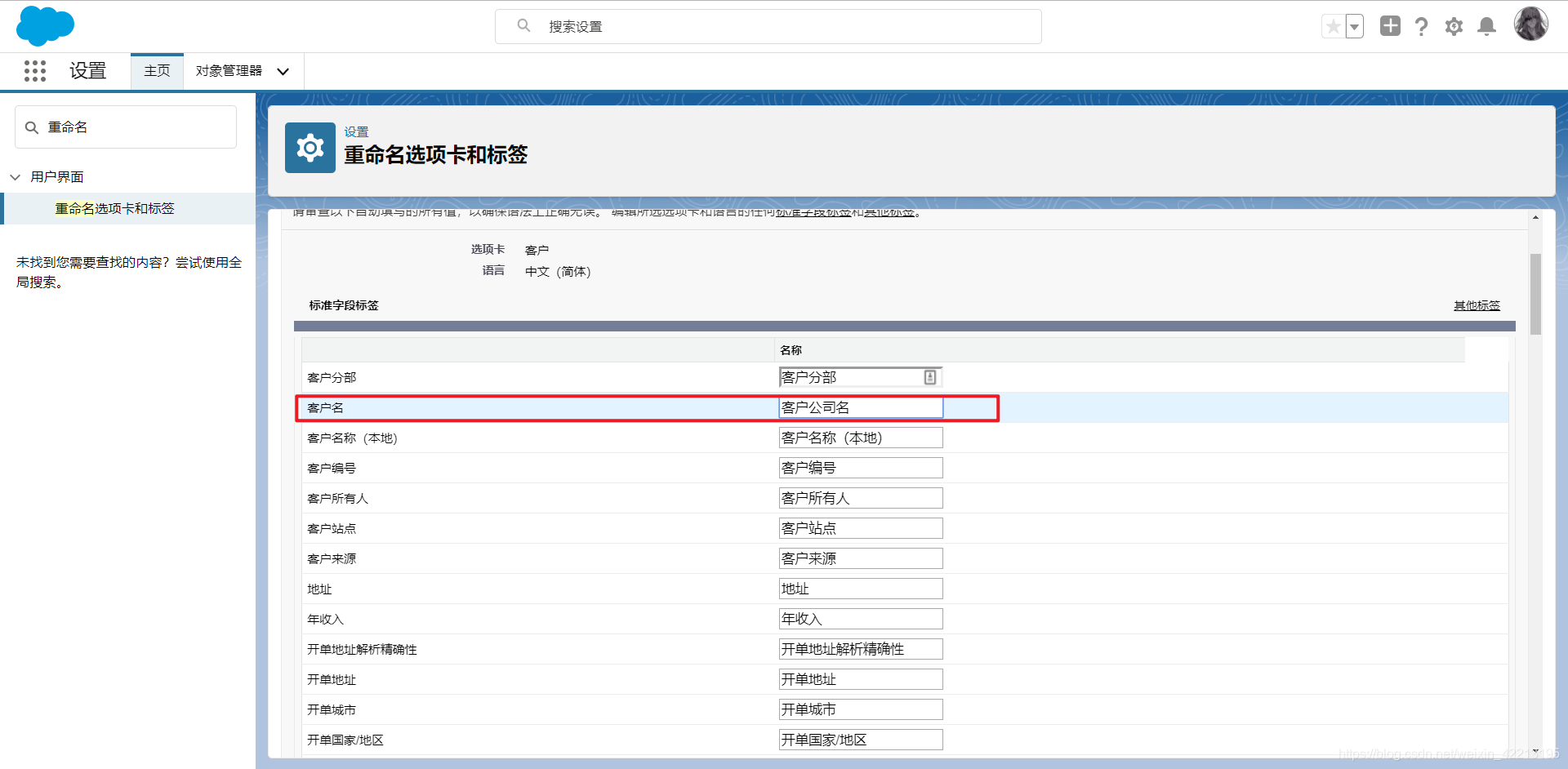
Task: Edit the 开单地址 name field
Action: pos(861,679)
